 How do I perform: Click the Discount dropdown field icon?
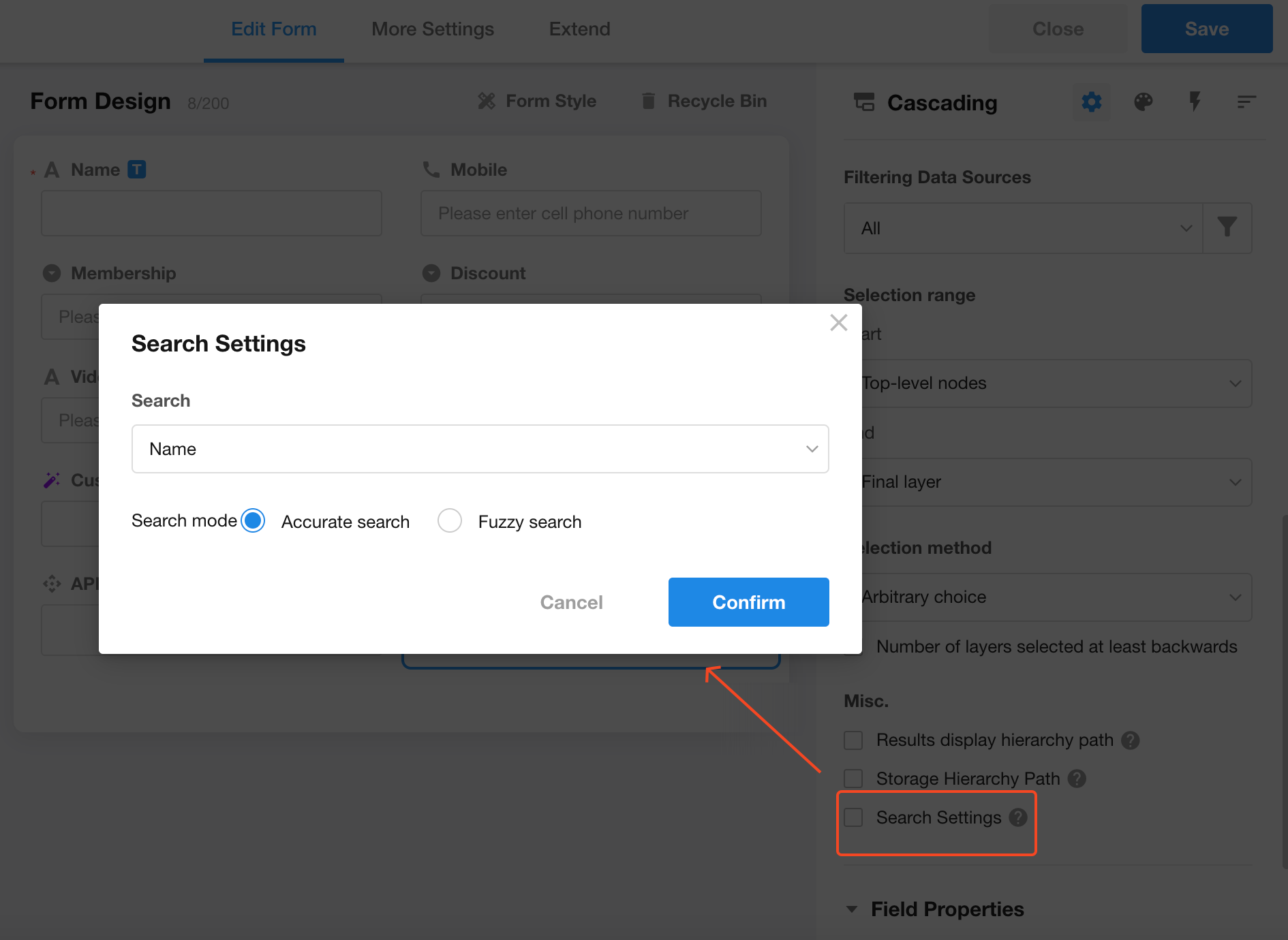[x=431, y=273]
